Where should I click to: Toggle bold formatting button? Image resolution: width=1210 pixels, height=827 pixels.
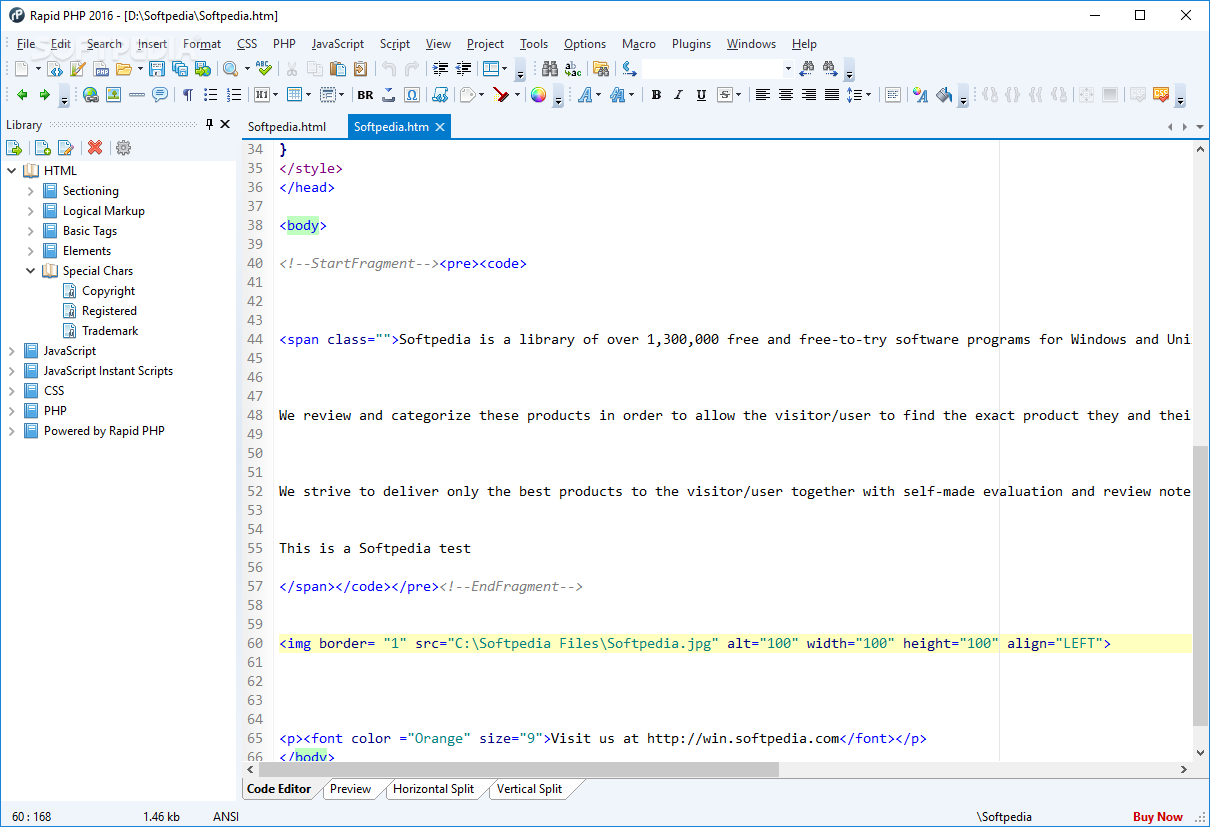tap(656, 95)
